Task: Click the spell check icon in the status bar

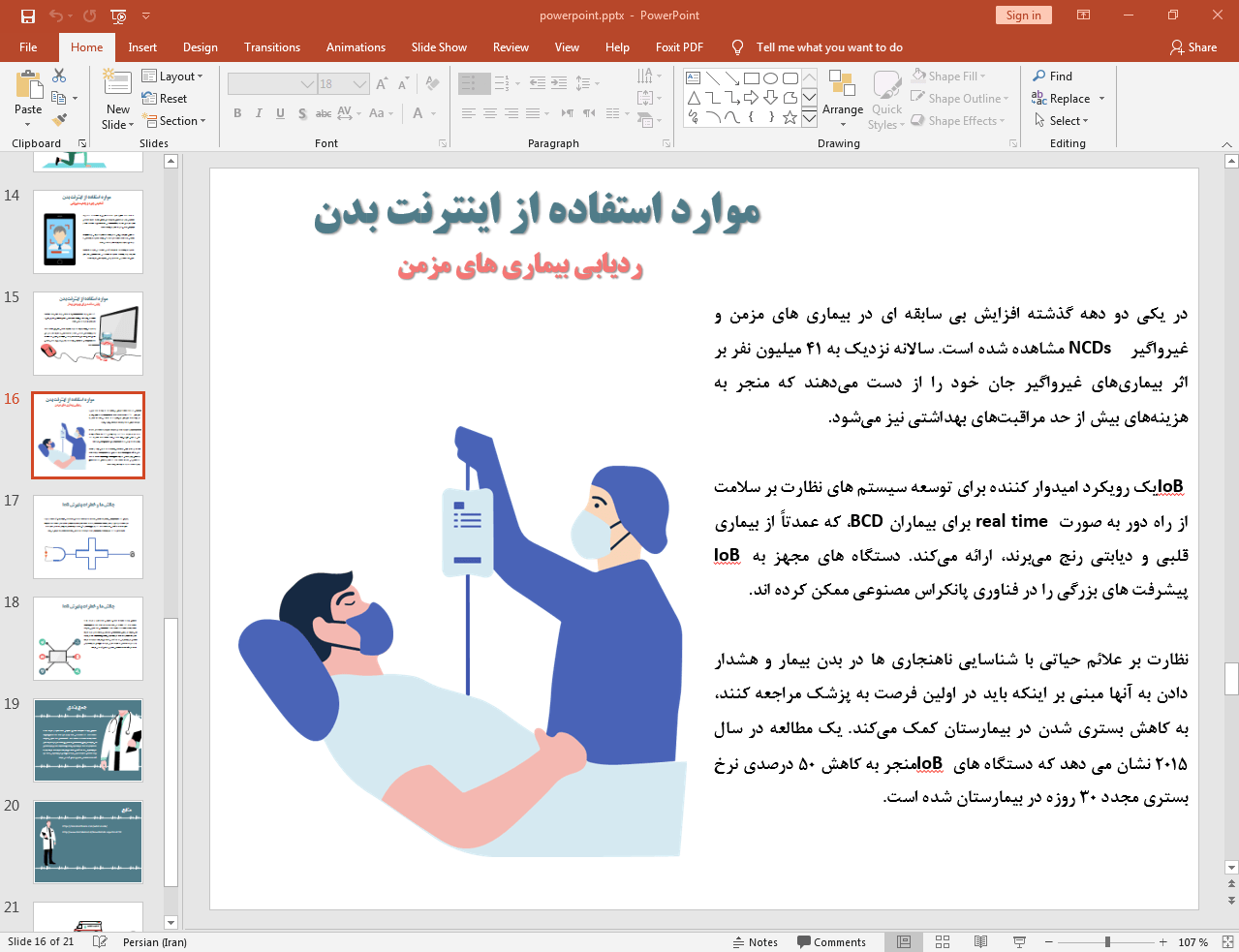Action: point(100,941)
